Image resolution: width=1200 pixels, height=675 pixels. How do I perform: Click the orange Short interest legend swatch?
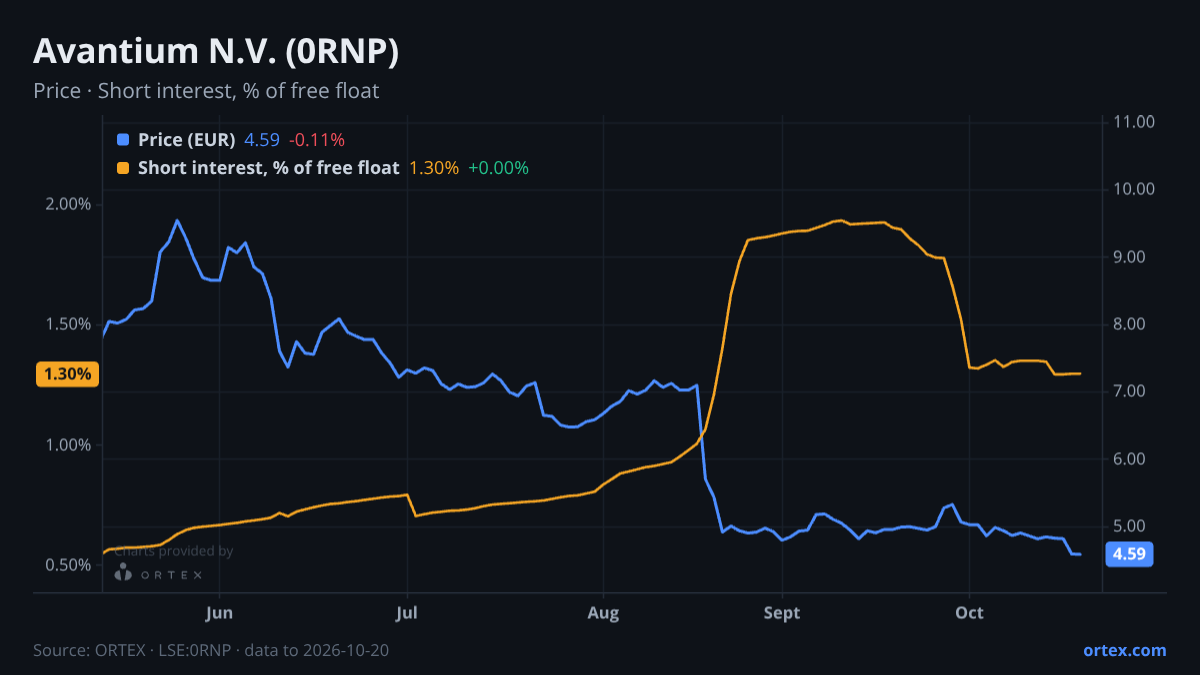point(123,168)
